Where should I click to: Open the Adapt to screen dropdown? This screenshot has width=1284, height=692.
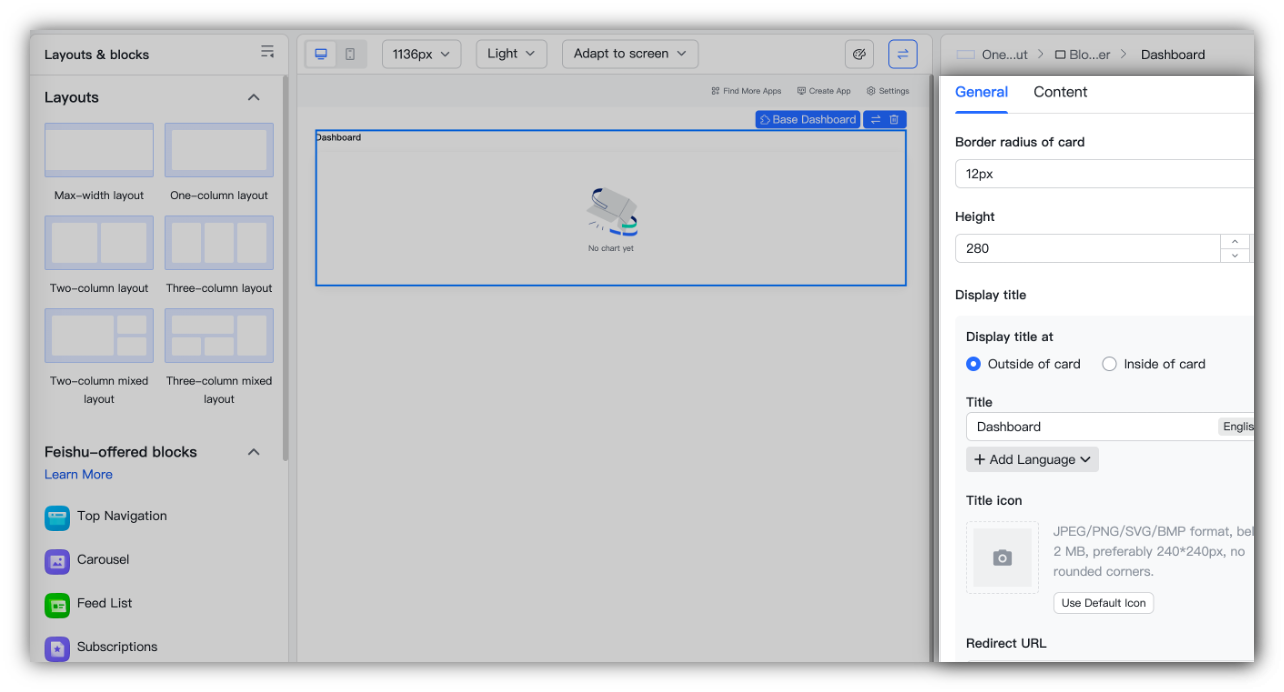tap(630, 54)
